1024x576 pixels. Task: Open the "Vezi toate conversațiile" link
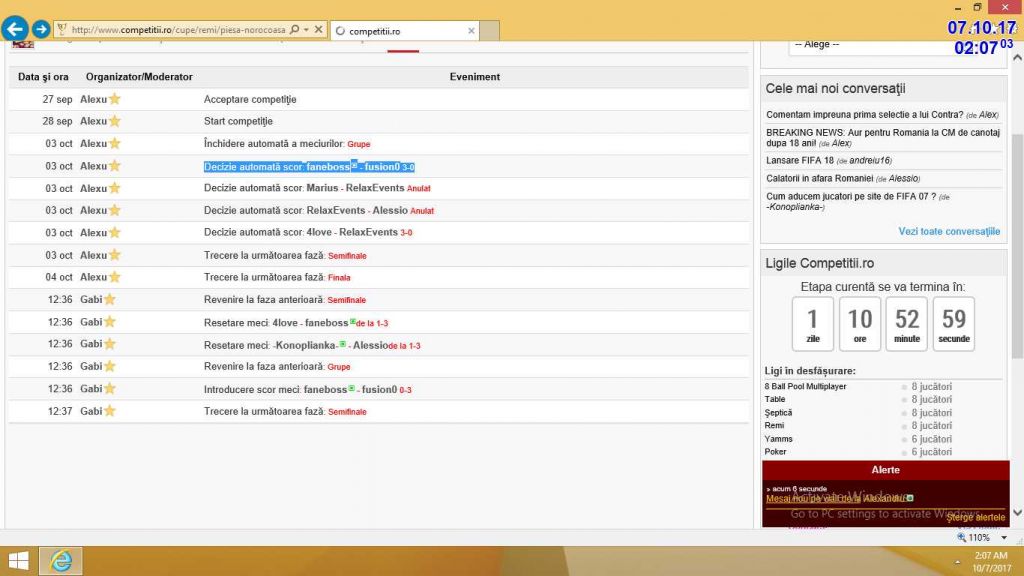click(x=948, y=231)
